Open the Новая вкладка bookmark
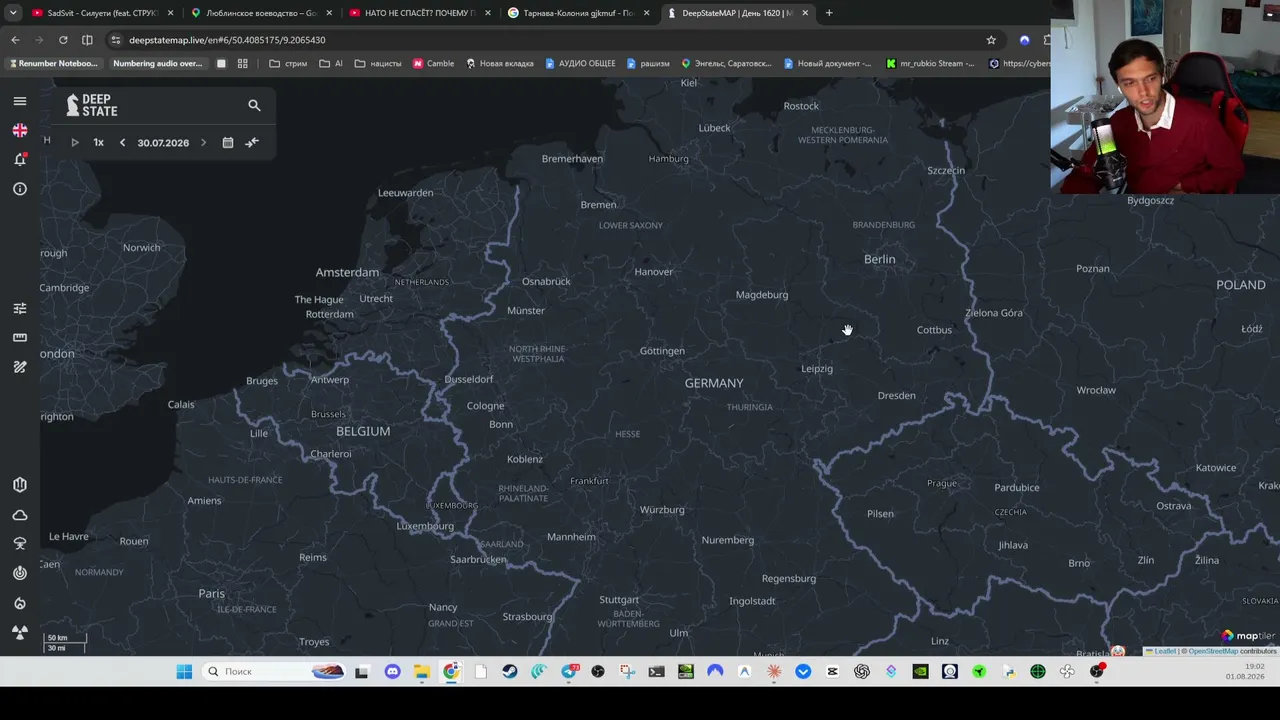This screenshot has height=720, width=1280. tap(500, 64)
